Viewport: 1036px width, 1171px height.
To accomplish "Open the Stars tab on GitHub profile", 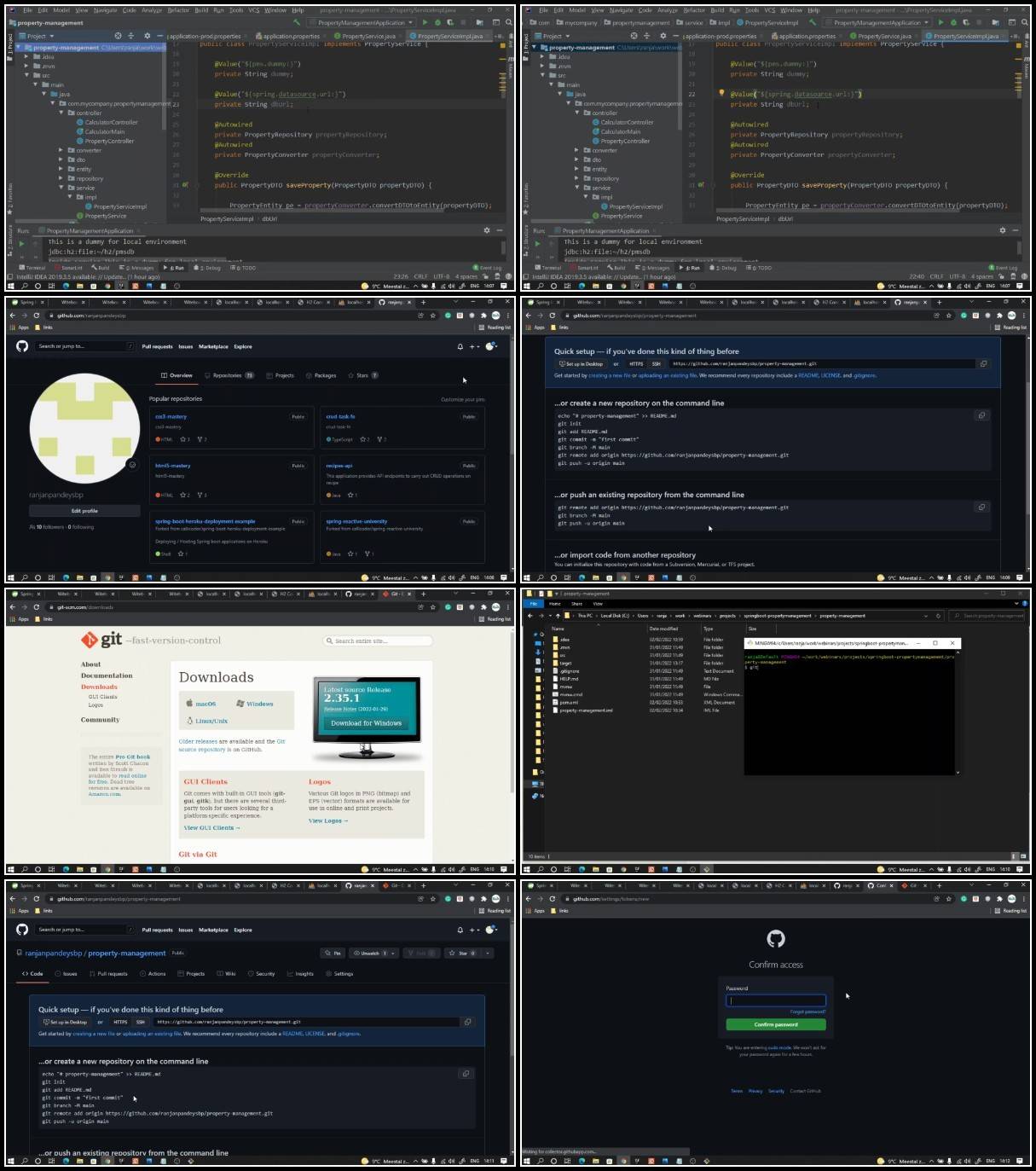I will (x=362, y=375).
